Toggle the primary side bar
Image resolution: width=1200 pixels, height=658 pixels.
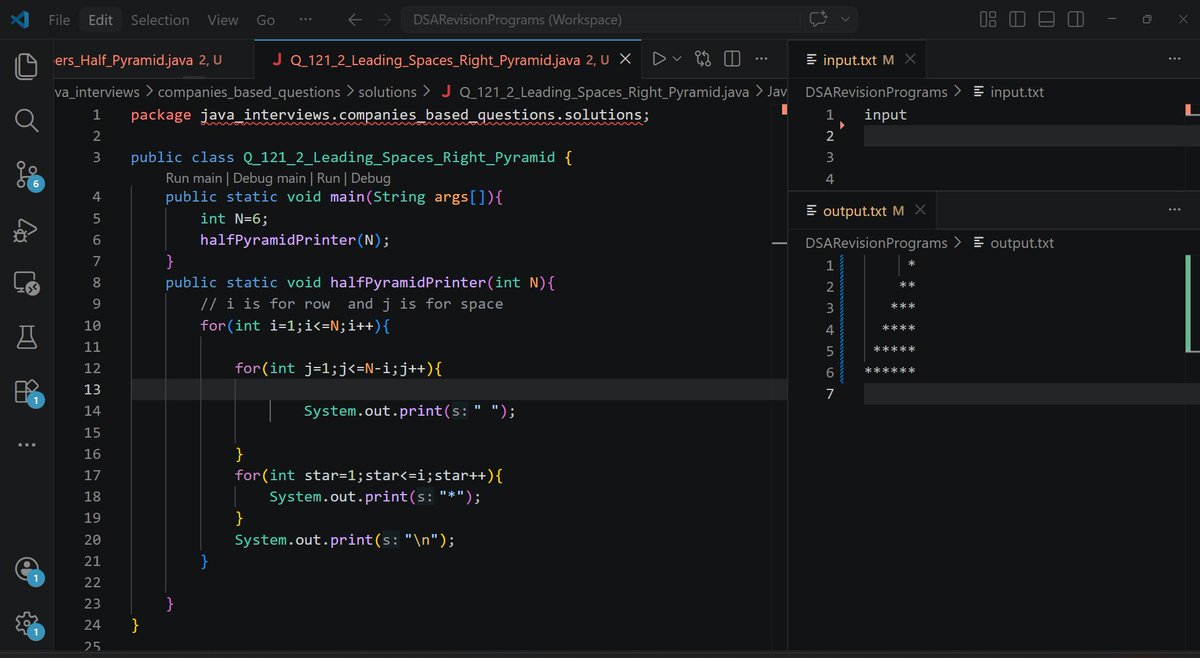[x=1017, y=19]
